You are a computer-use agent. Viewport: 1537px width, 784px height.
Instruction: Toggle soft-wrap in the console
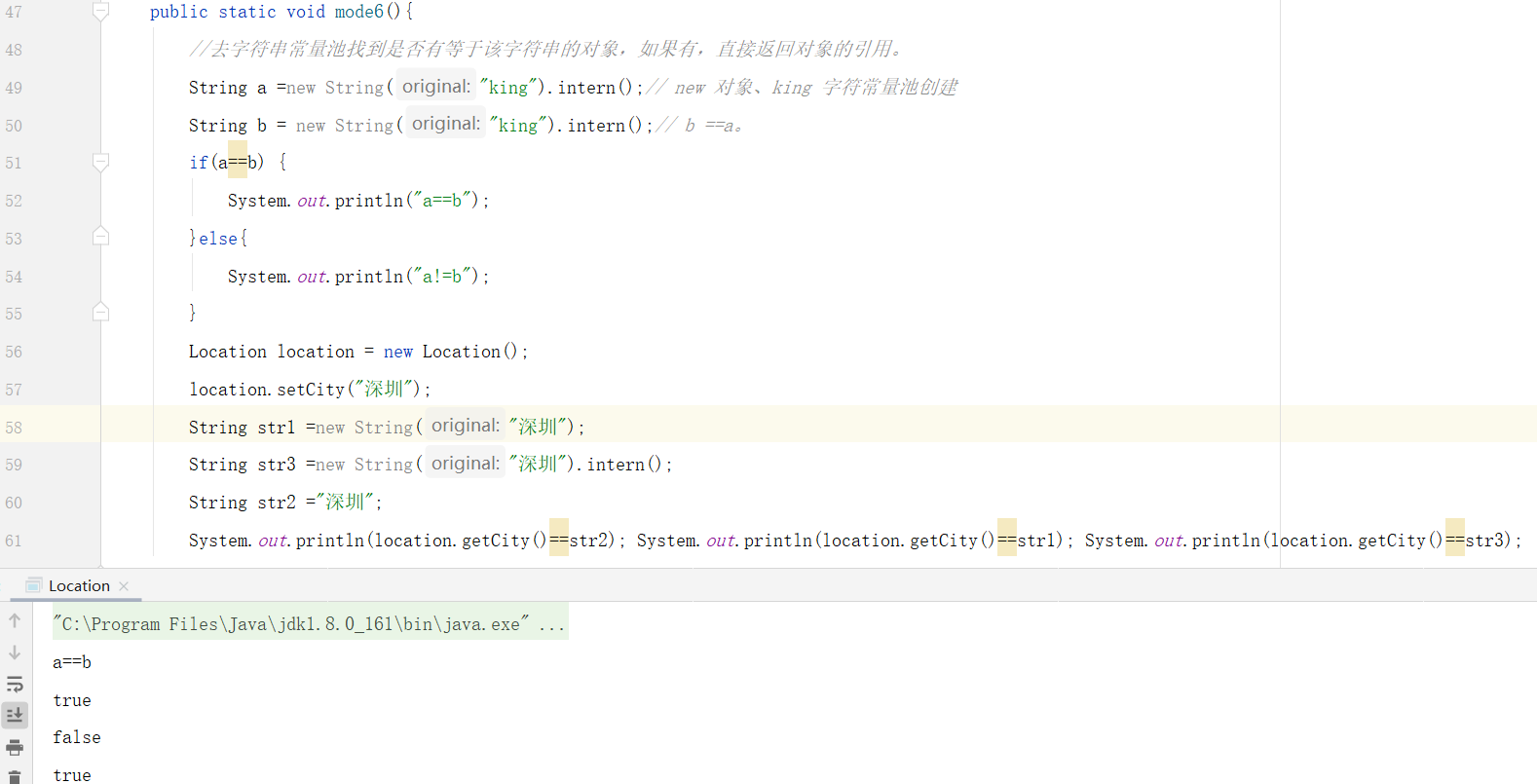click(x=15, y=684)
